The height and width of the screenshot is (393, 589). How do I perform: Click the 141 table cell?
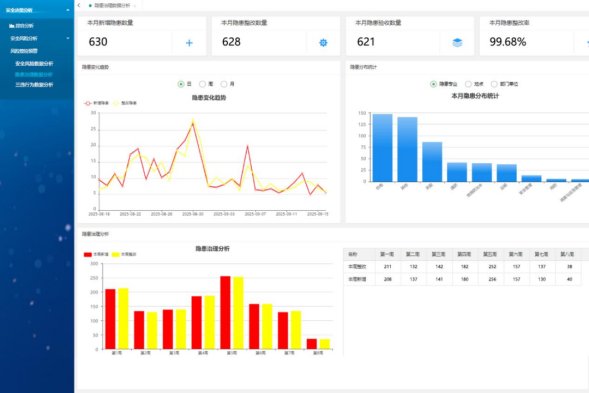[439, 280]
